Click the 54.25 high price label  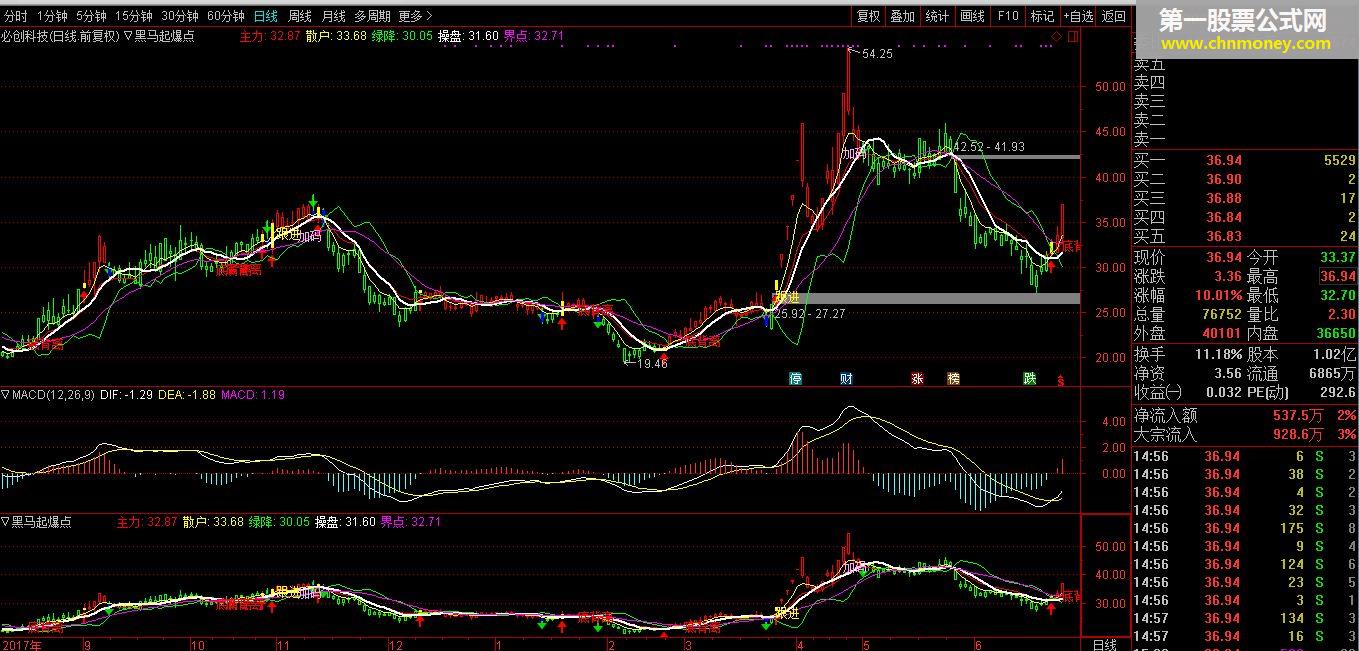[x=876, y=54]
